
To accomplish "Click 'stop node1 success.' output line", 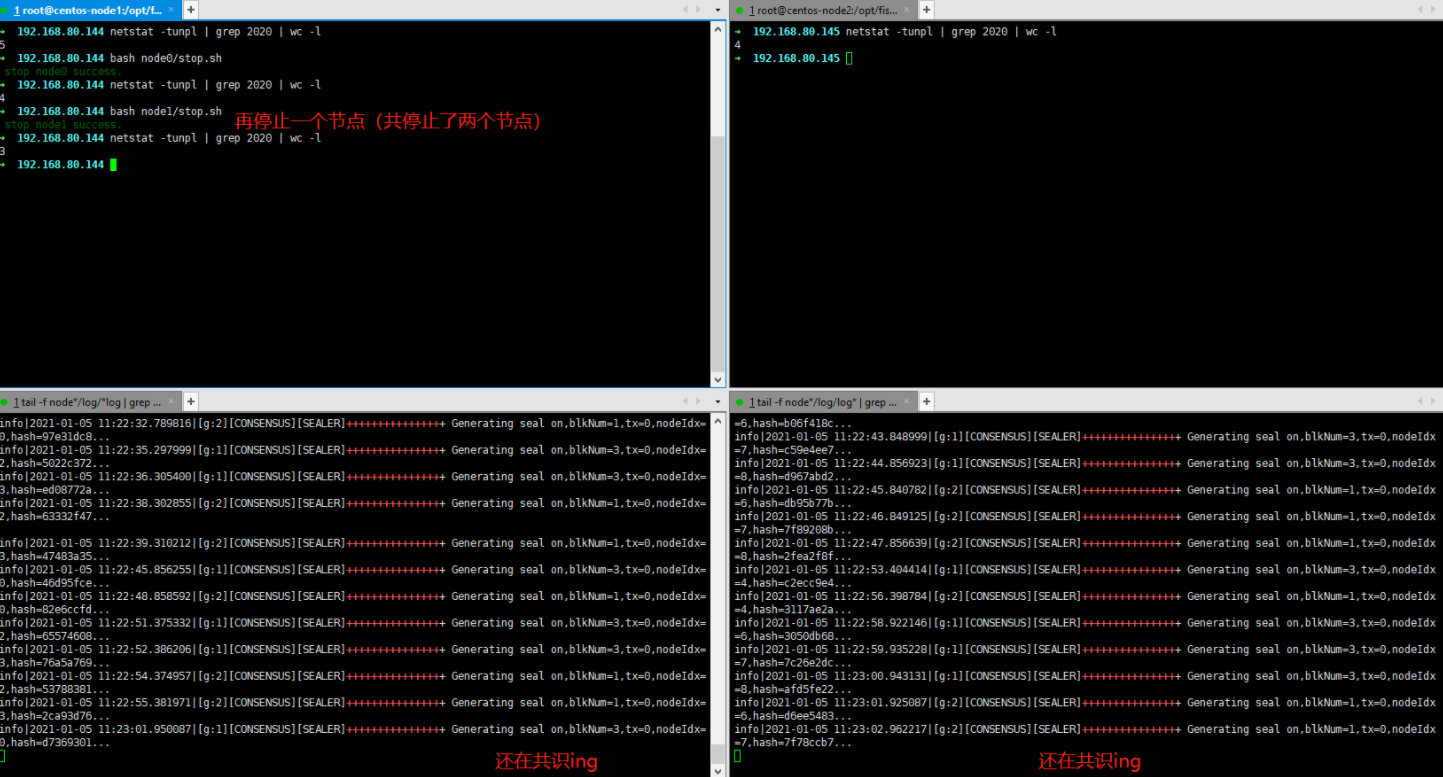I will (63, 125).
